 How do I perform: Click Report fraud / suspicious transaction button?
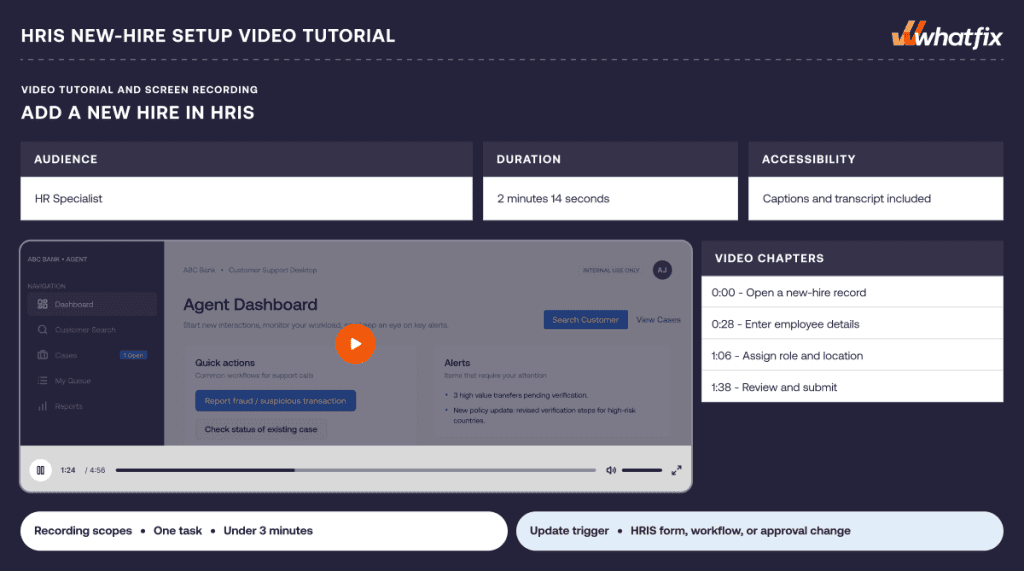tap(276, 400)
